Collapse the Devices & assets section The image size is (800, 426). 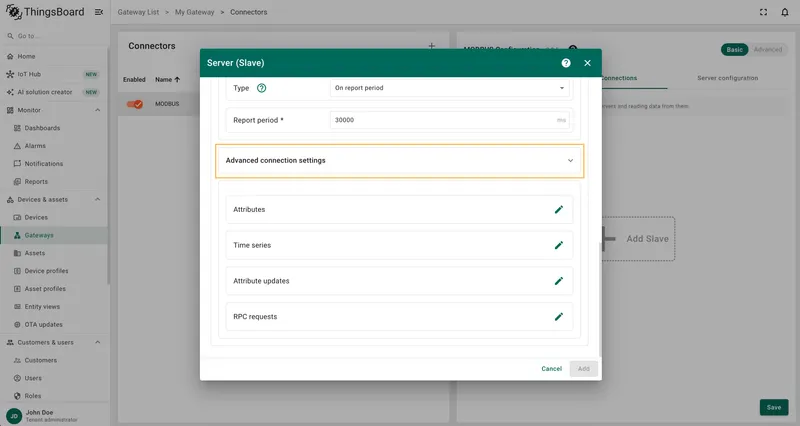(97, 199)
